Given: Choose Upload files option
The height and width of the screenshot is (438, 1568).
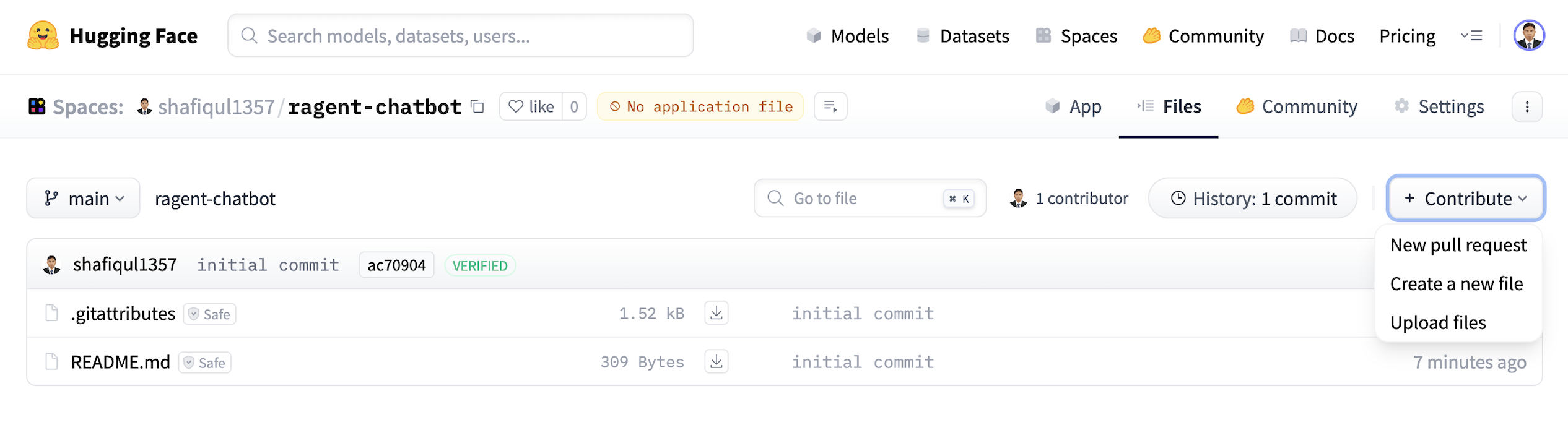Looking at the screenshot, I should tap(1438, 323).
